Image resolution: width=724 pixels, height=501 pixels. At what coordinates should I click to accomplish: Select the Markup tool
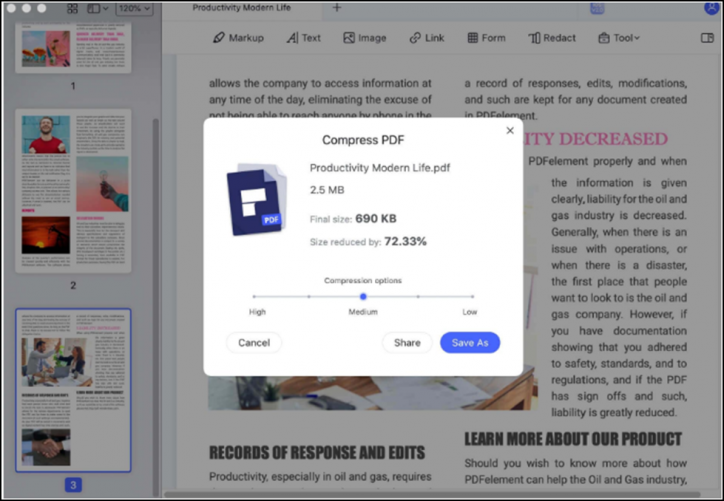pyautogui.click(x=238, y=38)
